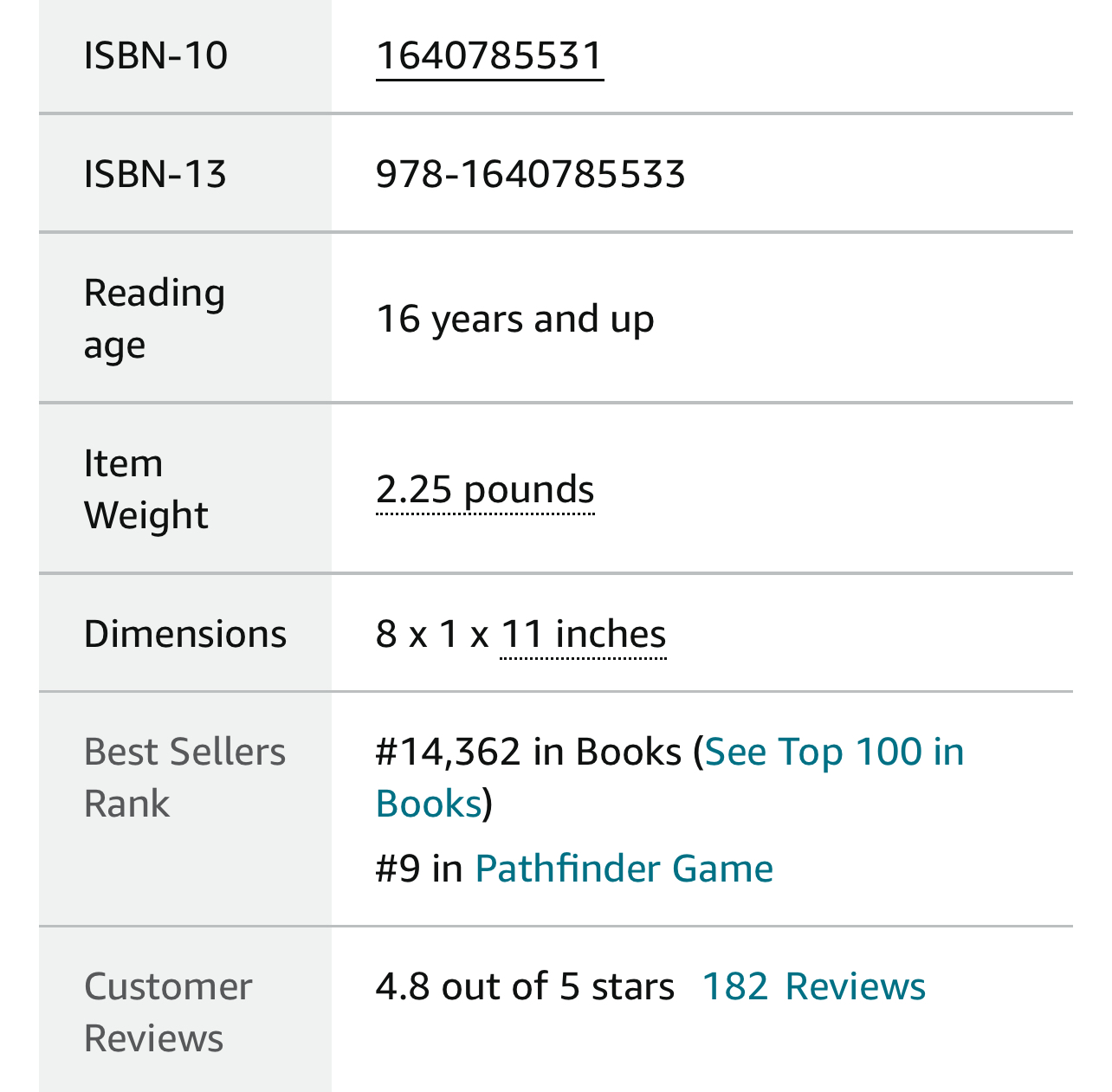This screenshot has height=1092, width=1112.
Task: Click the Item Weight label
Action: coord(145,489)
